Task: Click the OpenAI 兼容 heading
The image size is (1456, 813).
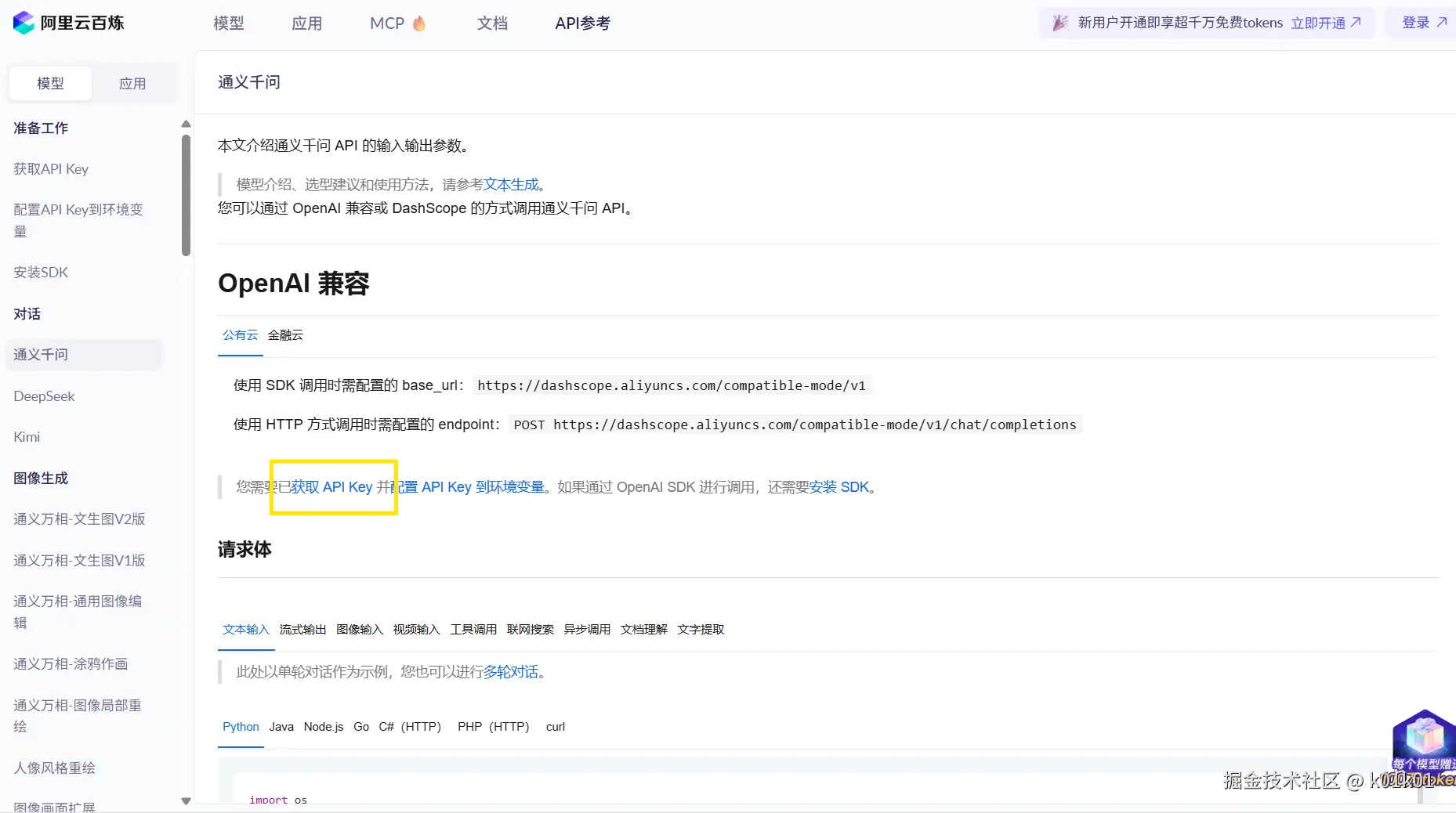Action: coord(294,284)
